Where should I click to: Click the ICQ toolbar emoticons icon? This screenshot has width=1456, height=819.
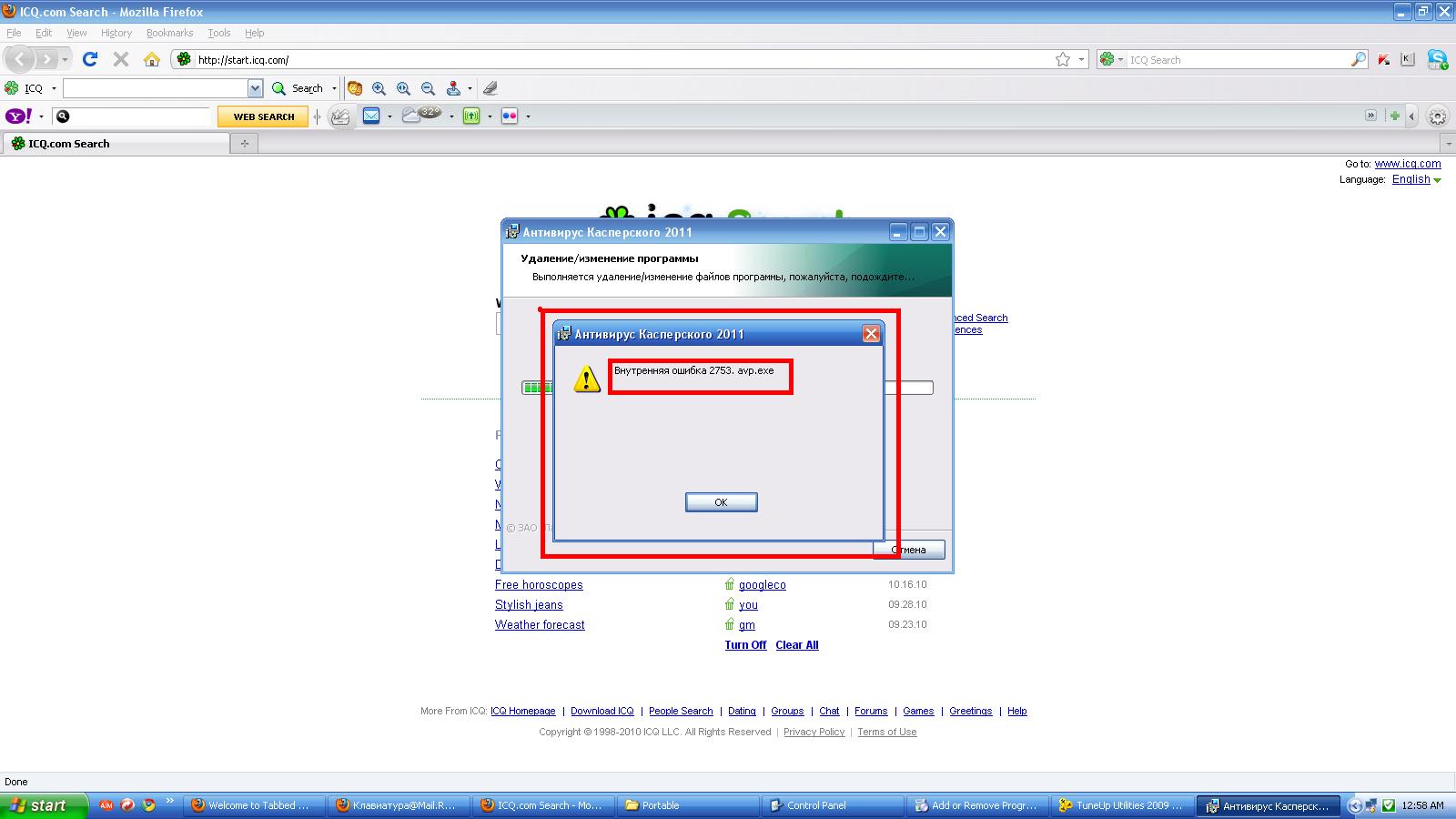tap(355, 88)
